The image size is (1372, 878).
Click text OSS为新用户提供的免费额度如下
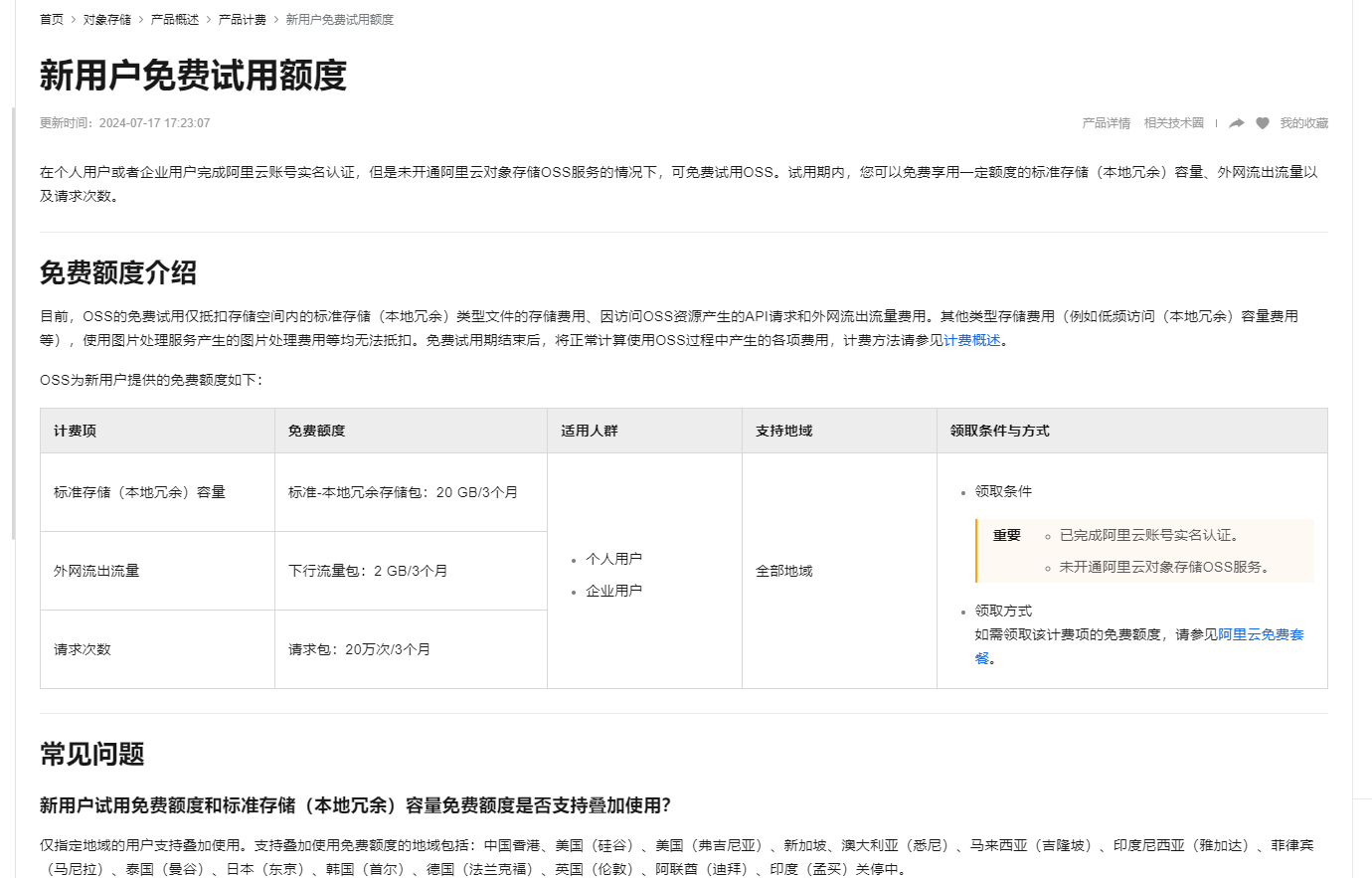(x=151, y=380)
